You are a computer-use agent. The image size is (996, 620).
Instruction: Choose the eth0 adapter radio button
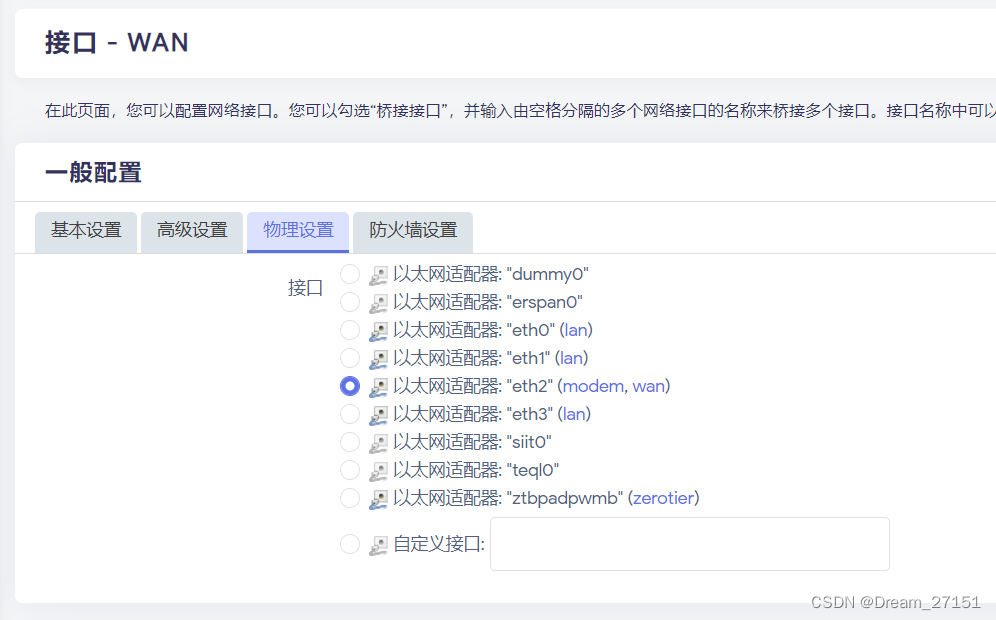350,330
